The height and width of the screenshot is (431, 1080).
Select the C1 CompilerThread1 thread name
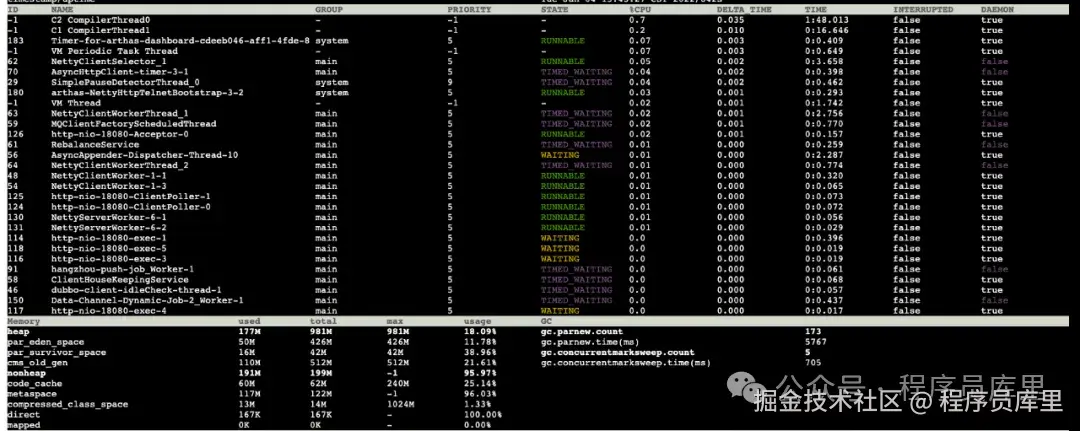coord(101,31)
